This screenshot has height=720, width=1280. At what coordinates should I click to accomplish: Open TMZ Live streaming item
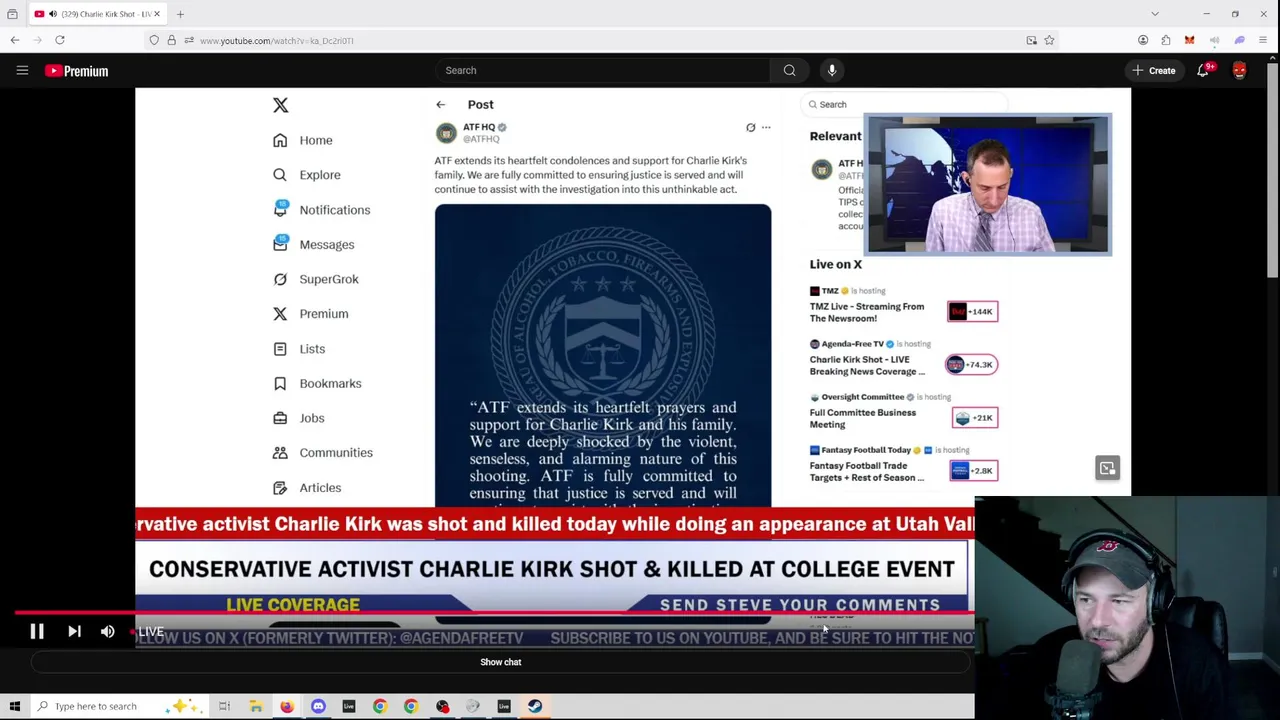point(904,306)
